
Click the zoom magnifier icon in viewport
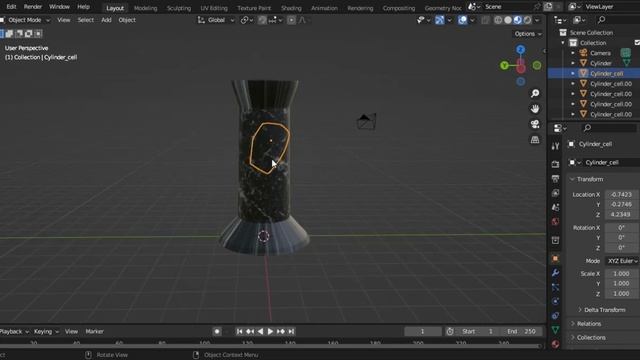coord(535,93)
